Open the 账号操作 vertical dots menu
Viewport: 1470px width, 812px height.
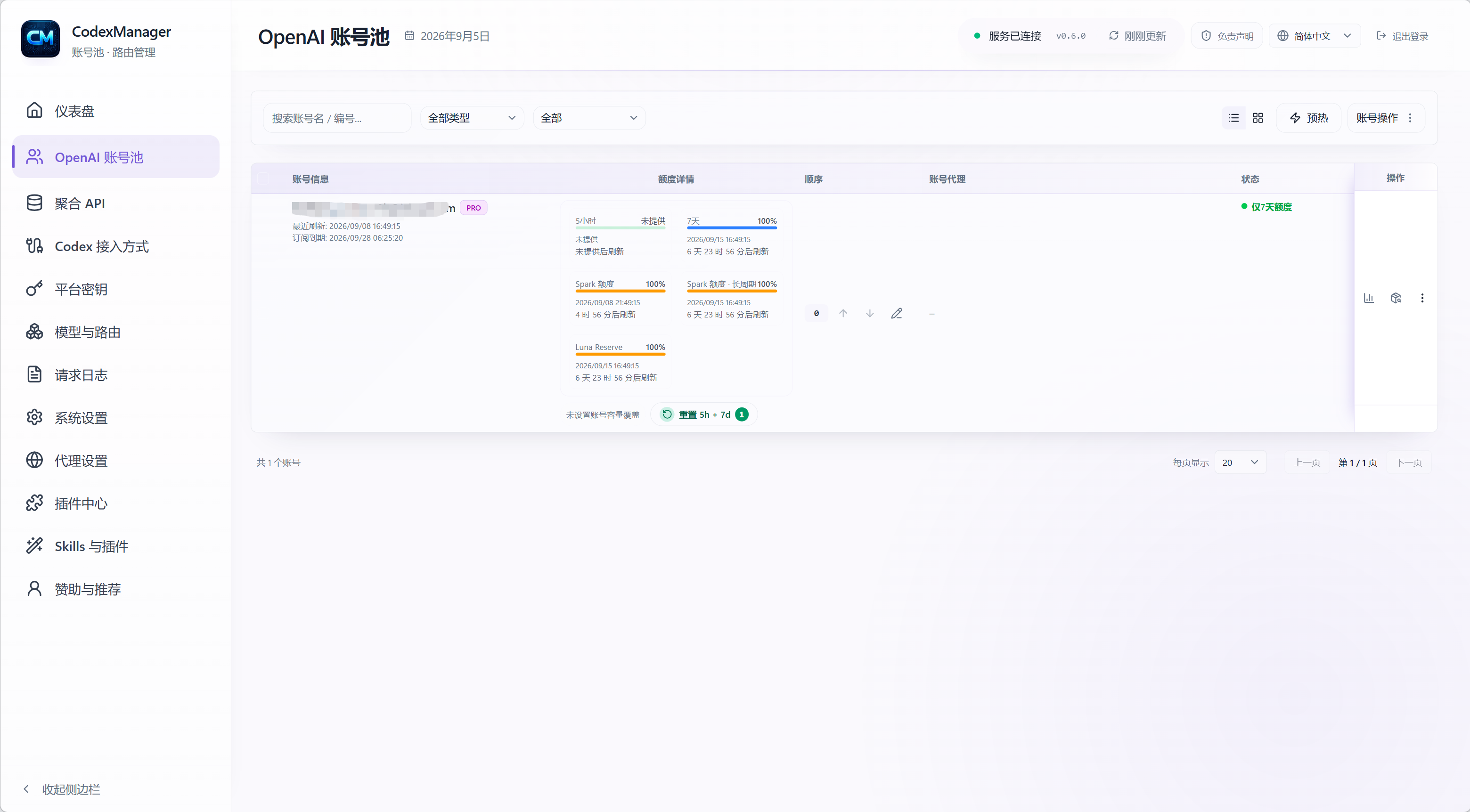pyautogui.click(x=1410, y=118)
